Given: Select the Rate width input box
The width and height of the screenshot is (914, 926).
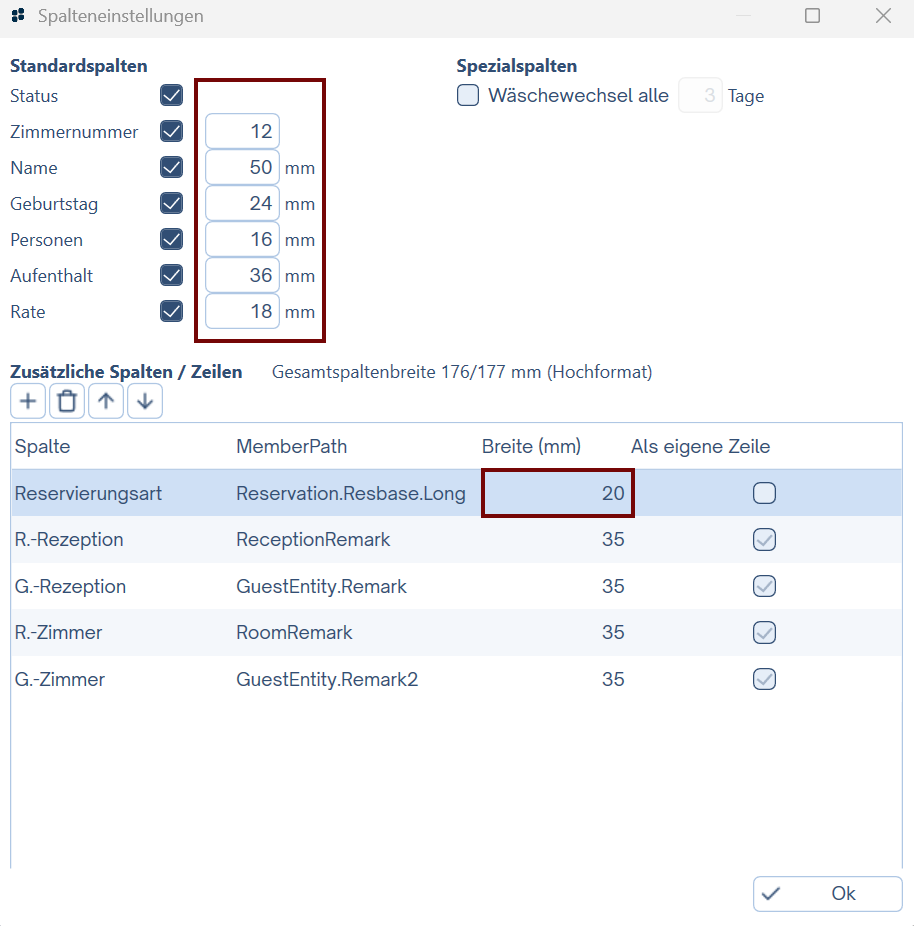Looking at the screenshot, I should (x=243, y=312).
